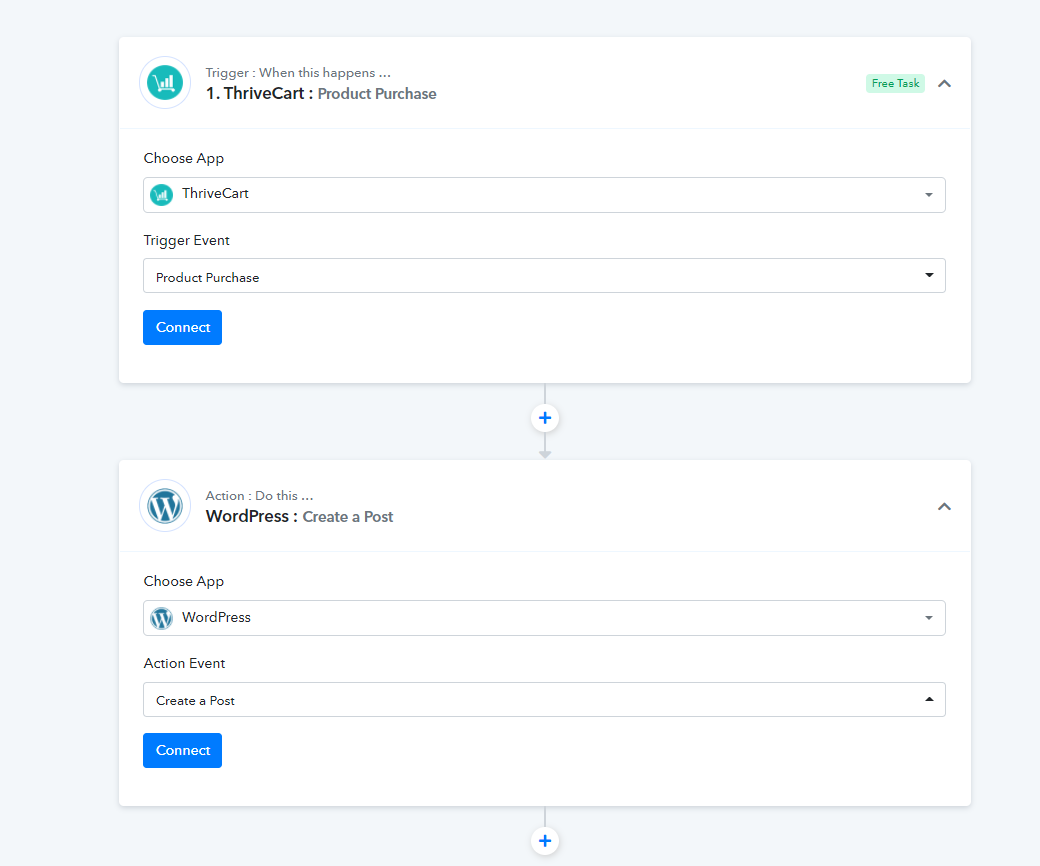Add a step between trigger and action
The height and width of the screenshot is (866, 1040).
pos(545,418)
